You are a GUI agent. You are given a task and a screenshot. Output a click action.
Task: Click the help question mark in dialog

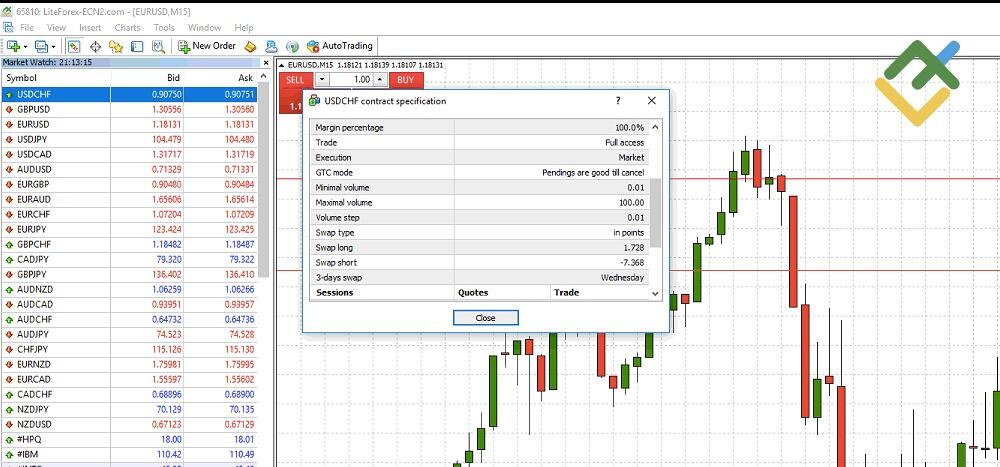[x=618, y=101]
